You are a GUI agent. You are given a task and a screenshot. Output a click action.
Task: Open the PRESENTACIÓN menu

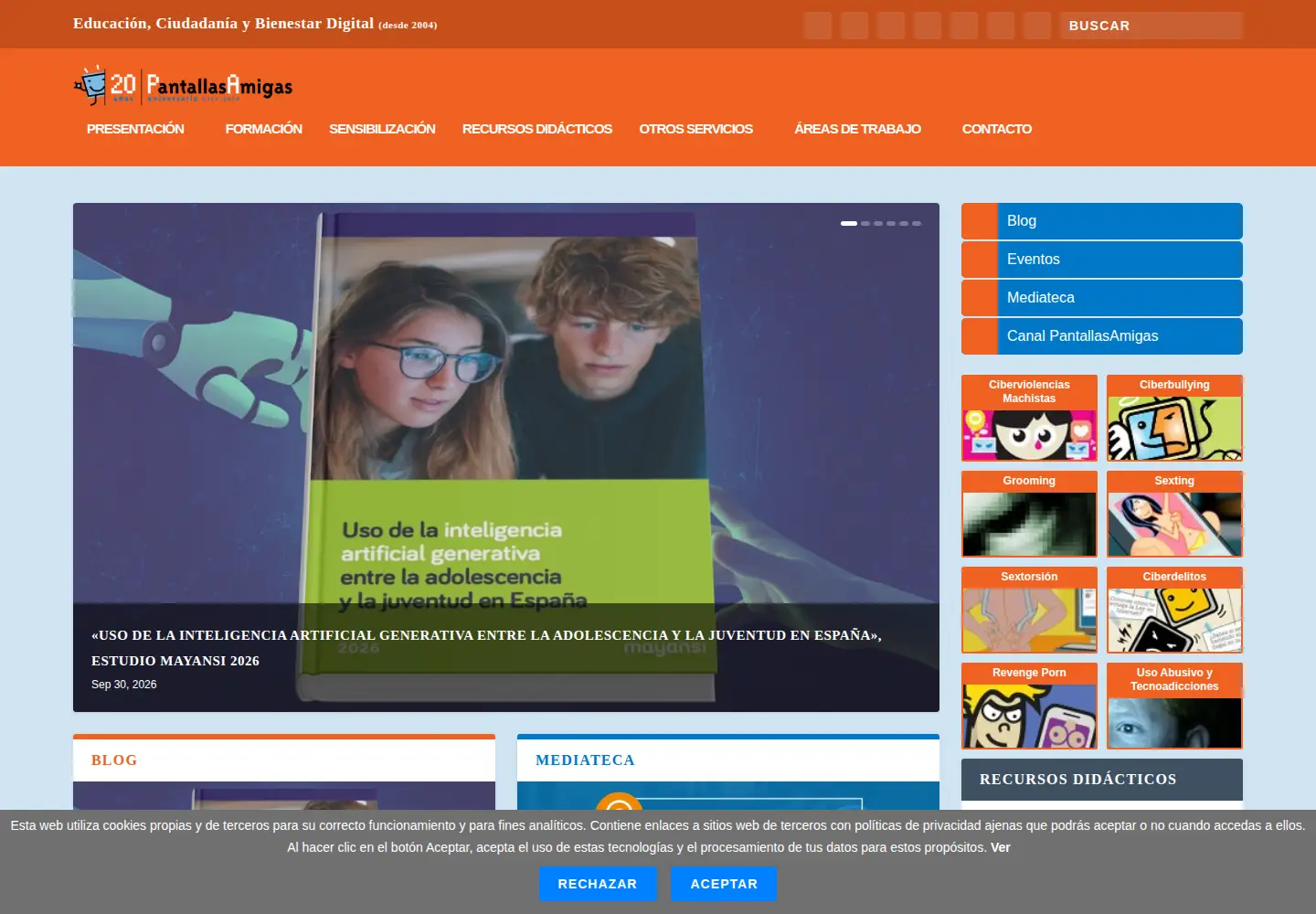(135, 129)
